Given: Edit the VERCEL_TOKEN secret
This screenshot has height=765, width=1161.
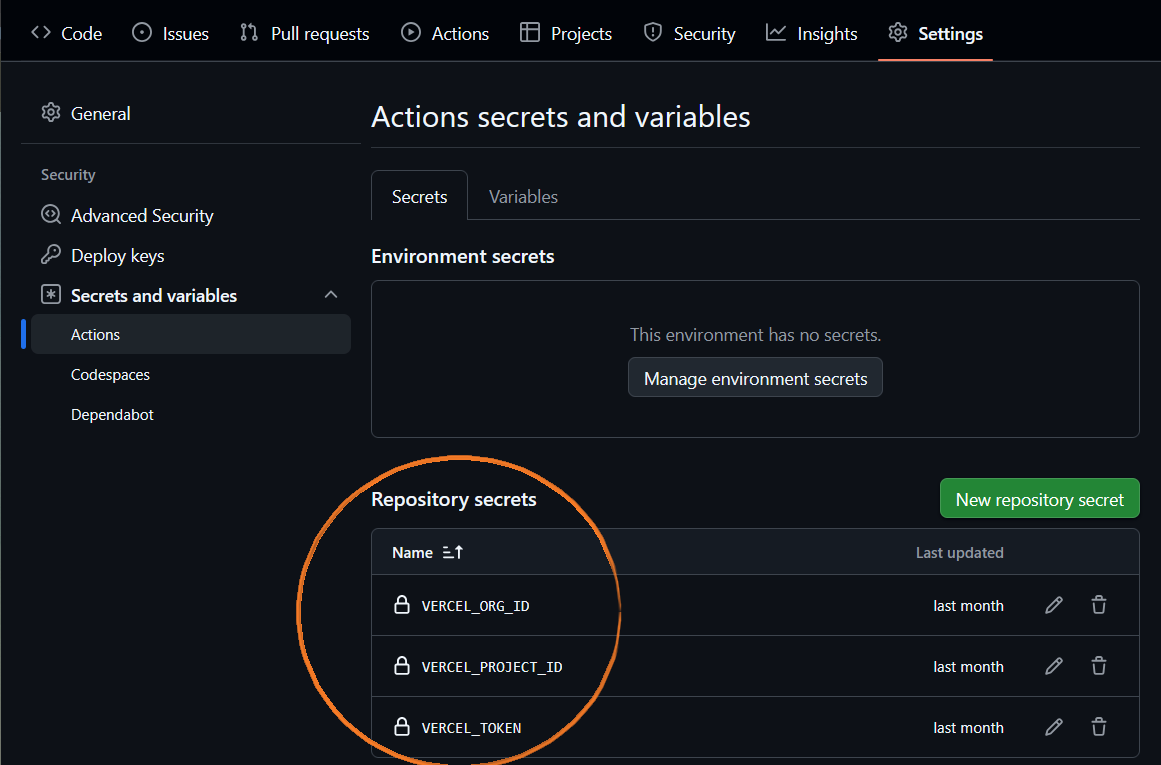Looking at the screenshot, I should (x=1054, y=726).
